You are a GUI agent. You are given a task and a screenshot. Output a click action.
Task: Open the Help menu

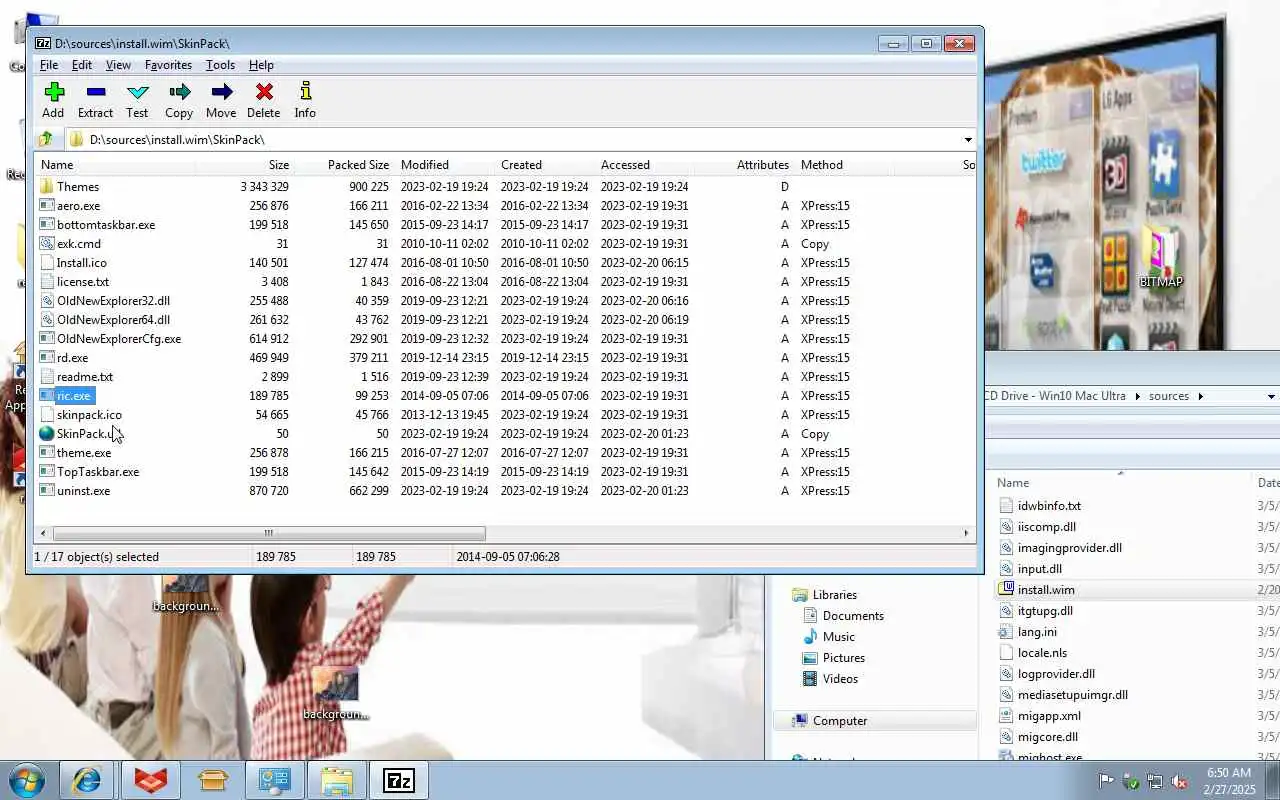pos(261,65)
